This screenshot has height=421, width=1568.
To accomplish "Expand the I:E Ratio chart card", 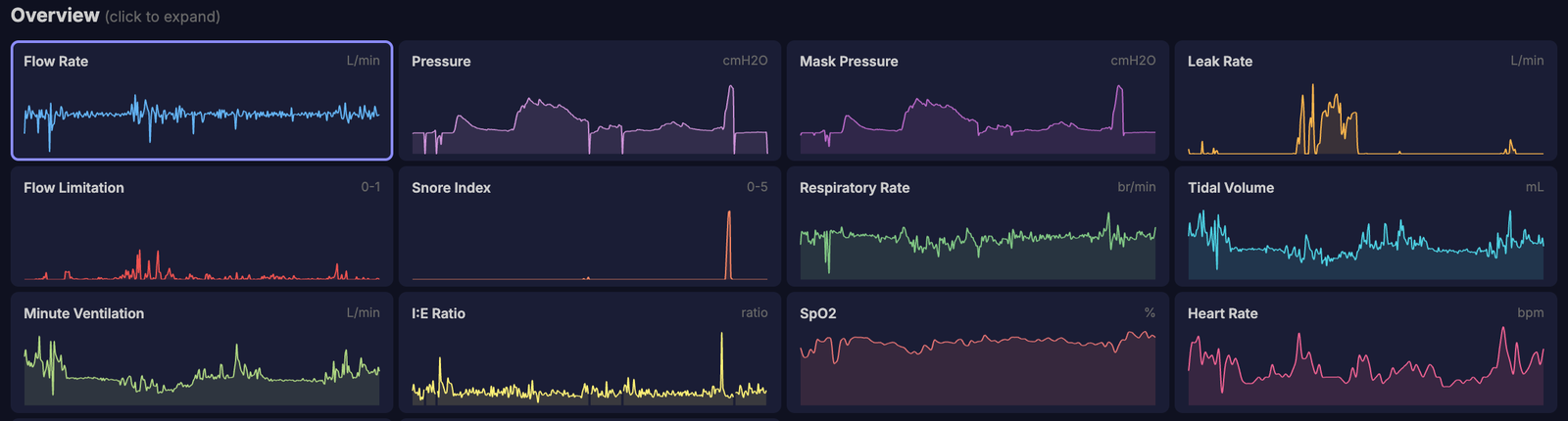I will [x=590, y=352].
